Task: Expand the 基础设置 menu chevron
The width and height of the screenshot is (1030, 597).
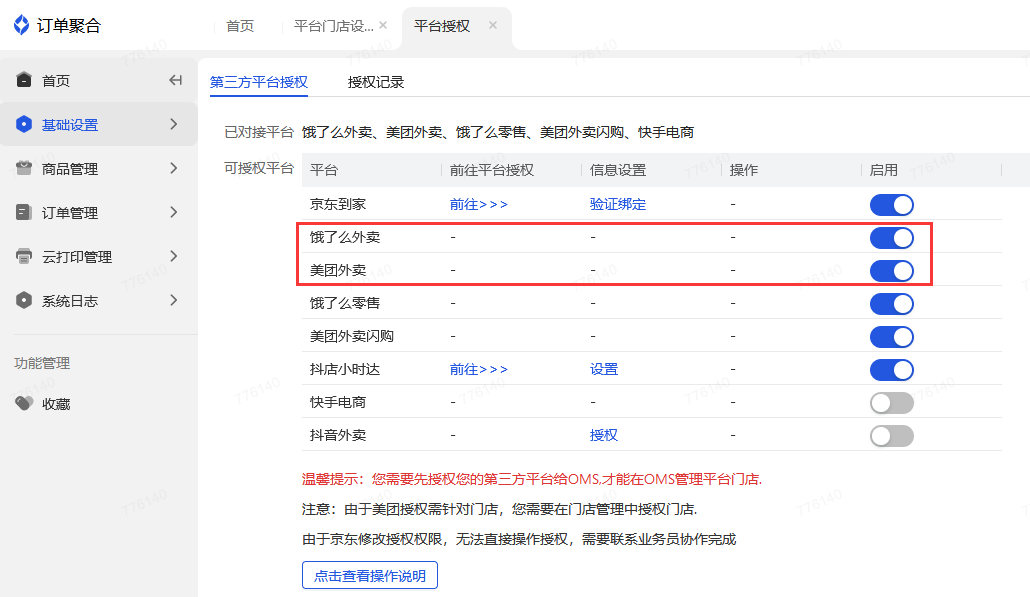Action: tap(173, 124)
